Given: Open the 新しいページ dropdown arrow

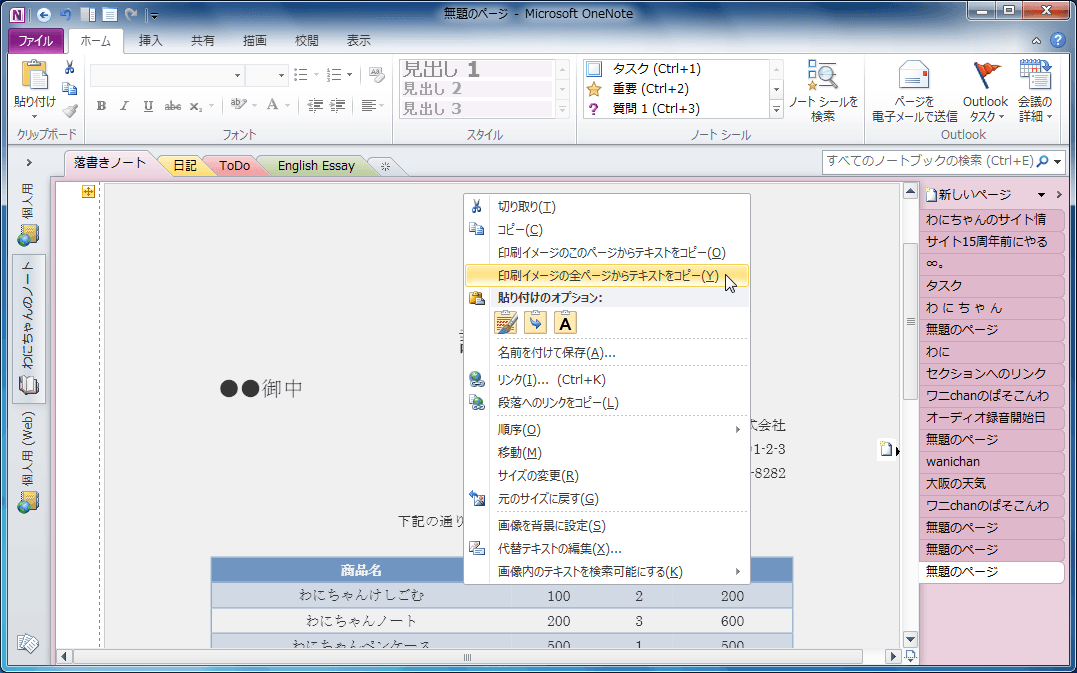Looking at the screenshot, I should [1041, 195].
